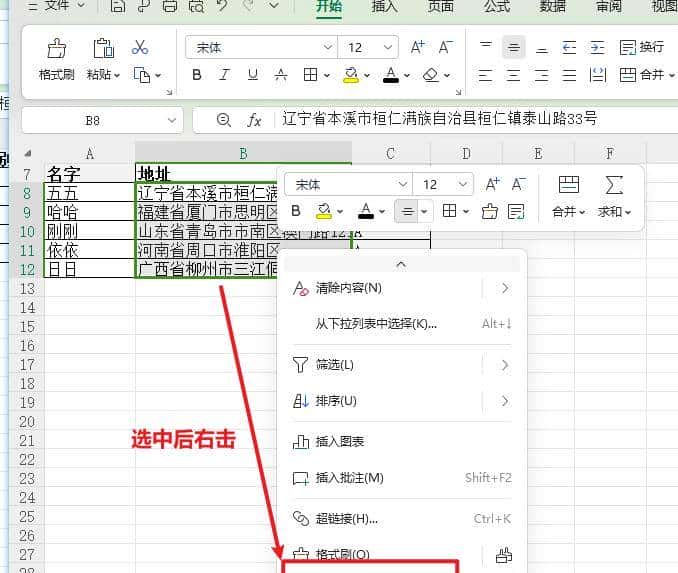Viewport: 678px width, 573px height.
Task: Open mini toolbar font name dropdown
Action: pos(403,184)
